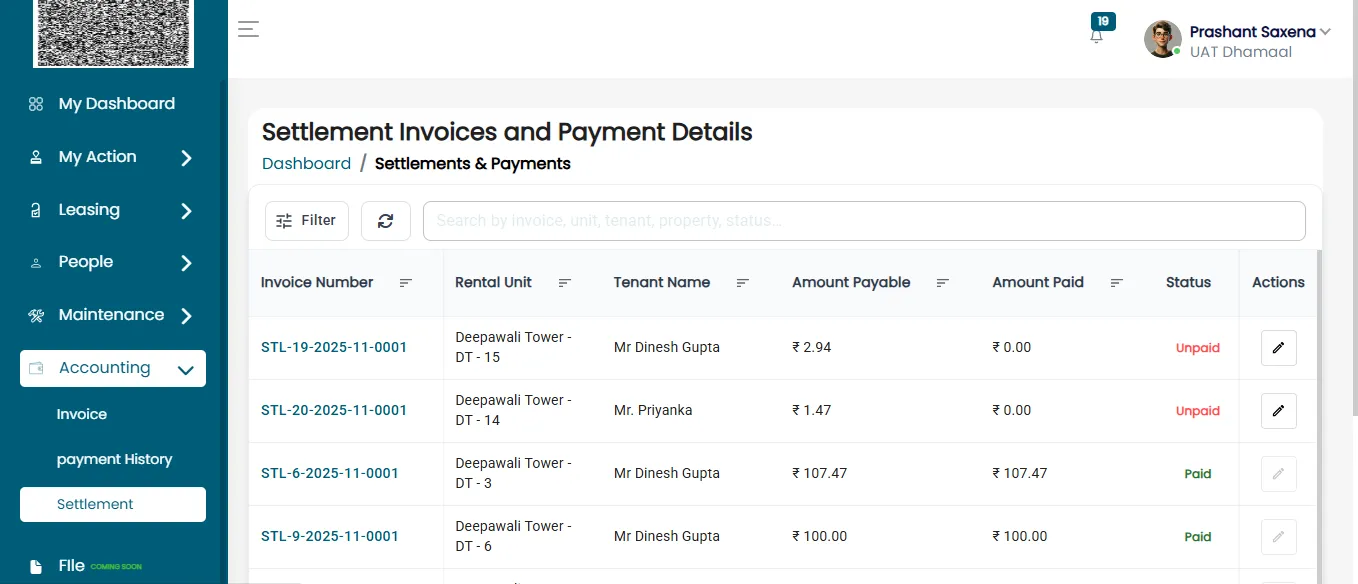Go to Dashboard breadcrumb link
This screenshot has width=1358, height=584.
pyautogui.click(x=306, y=163)
